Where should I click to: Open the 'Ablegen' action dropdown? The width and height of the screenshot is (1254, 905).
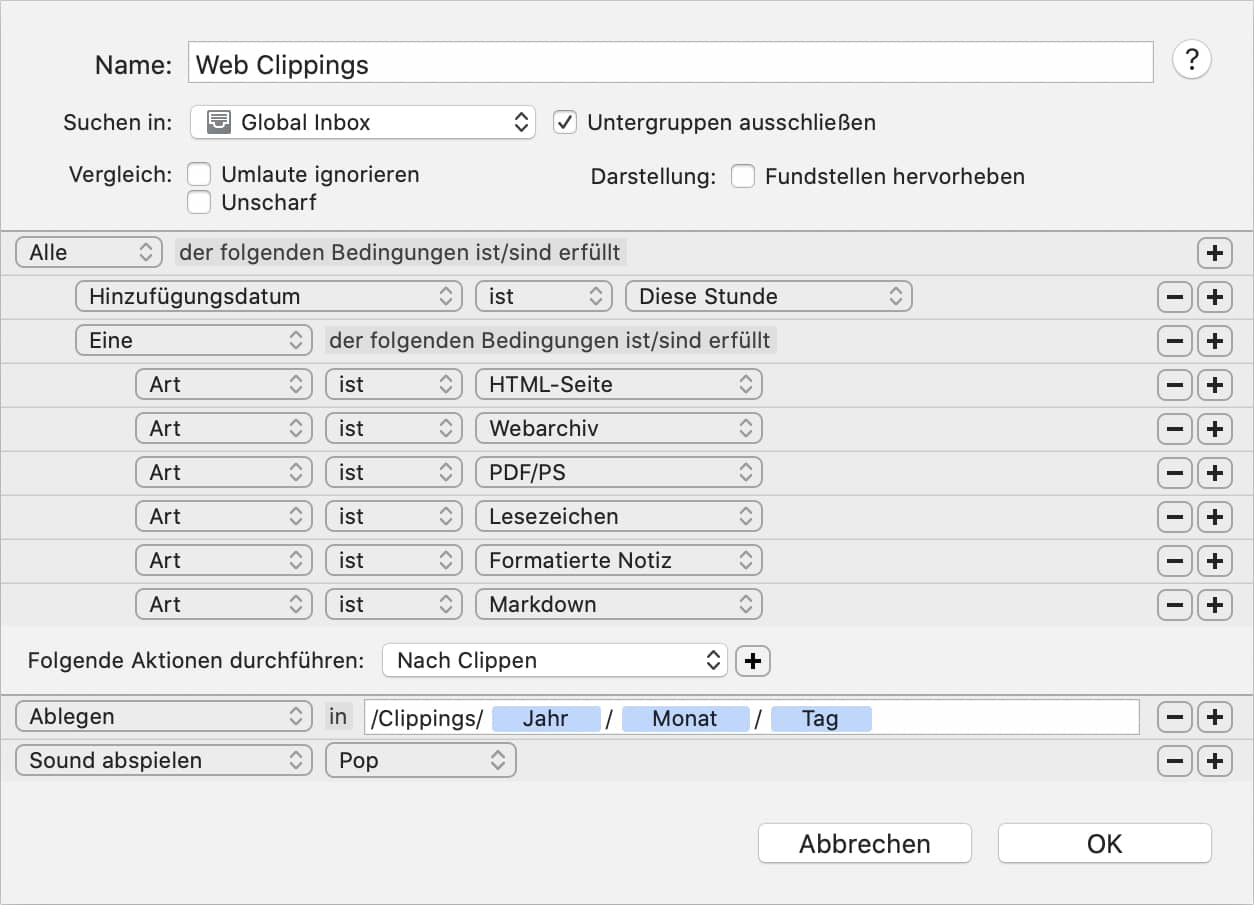pos(164,717)
